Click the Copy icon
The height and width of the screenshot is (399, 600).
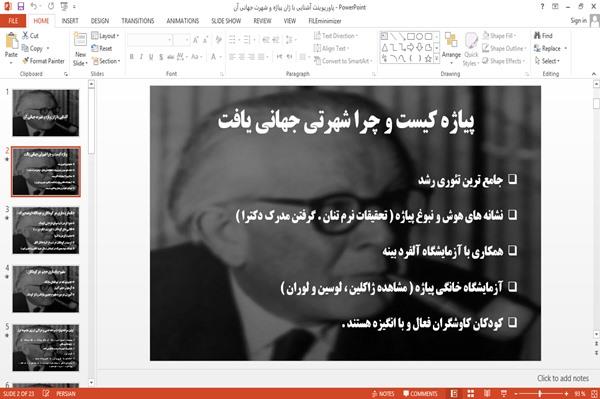click(25, 48)
